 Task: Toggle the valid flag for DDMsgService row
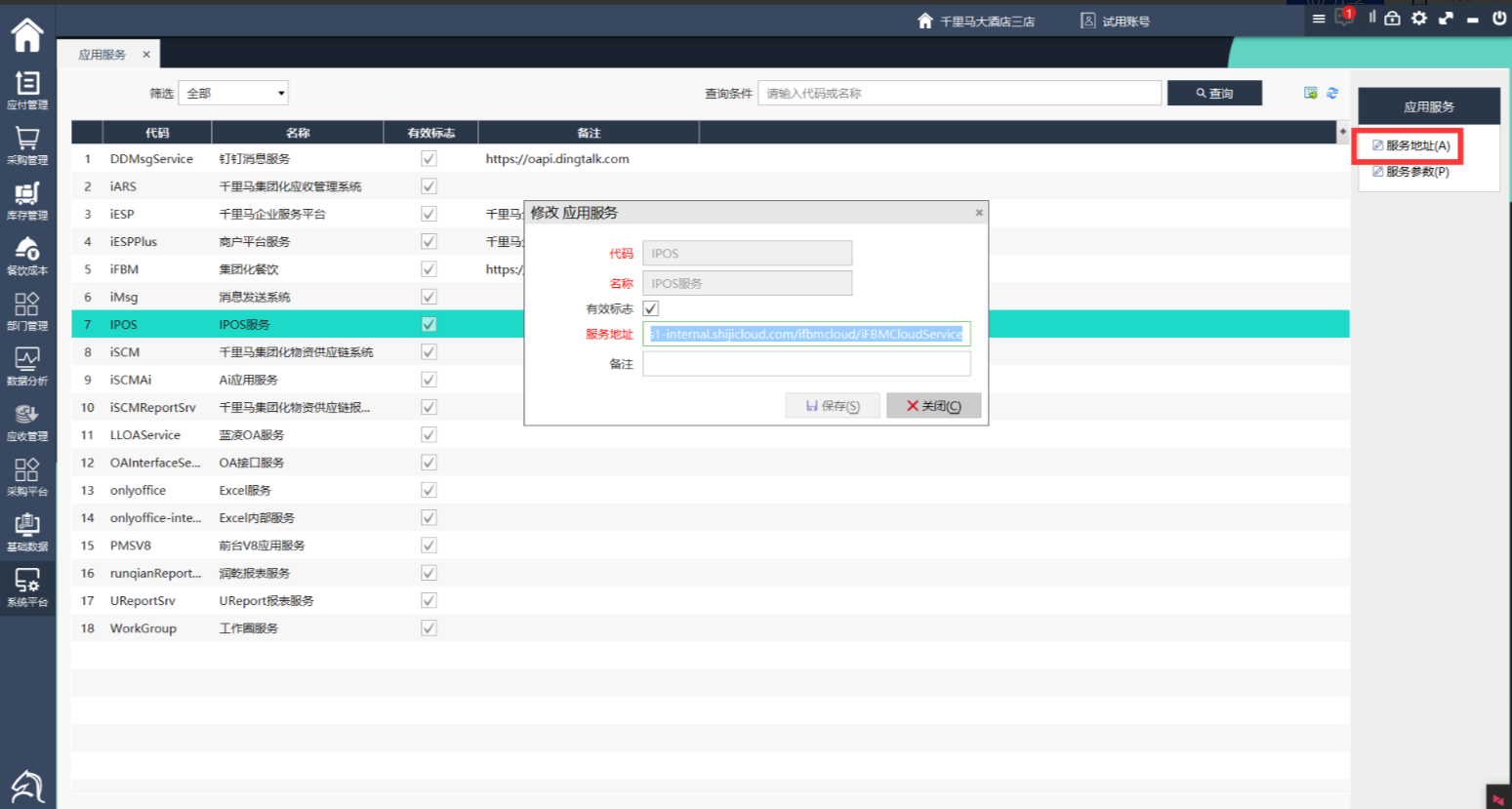click(x=429, y=158)
